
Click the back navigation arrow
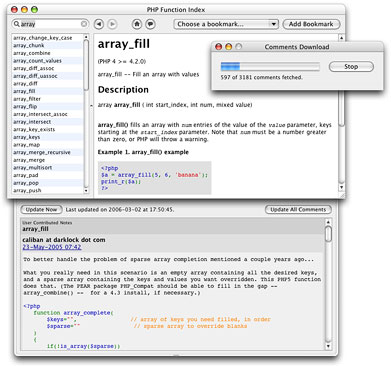coord(99,24)
